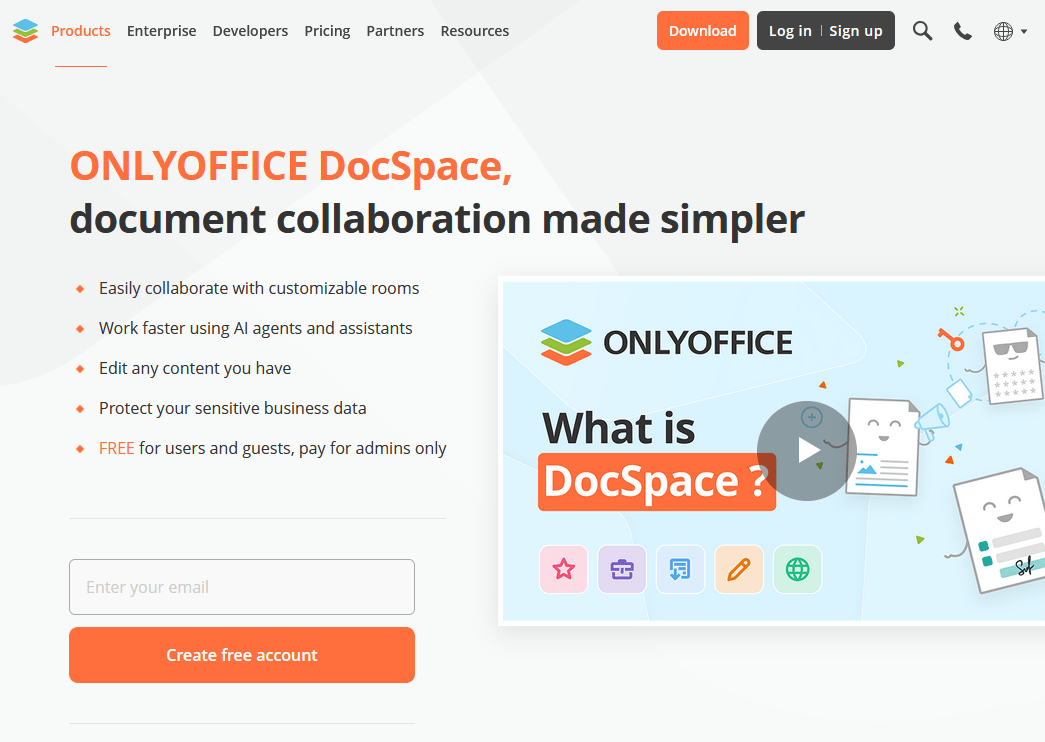
Task: Open the Resources menu
Action: pos(475,31)
